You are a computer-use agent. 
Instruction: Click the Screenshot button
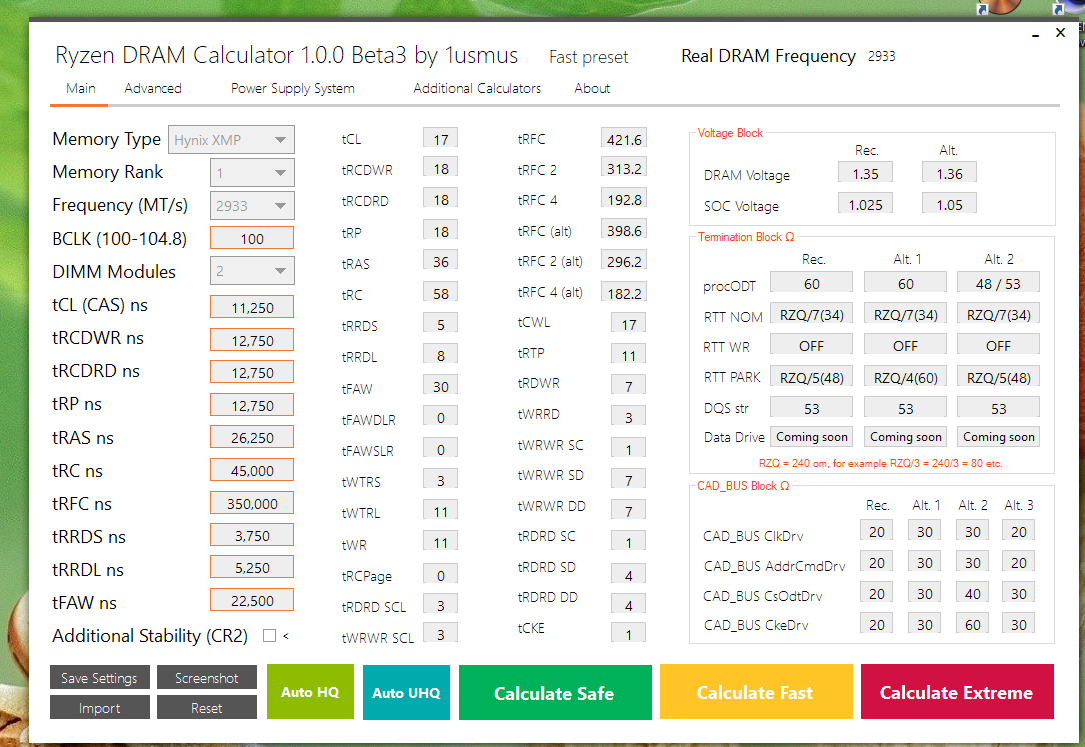[x=206, y=678]
